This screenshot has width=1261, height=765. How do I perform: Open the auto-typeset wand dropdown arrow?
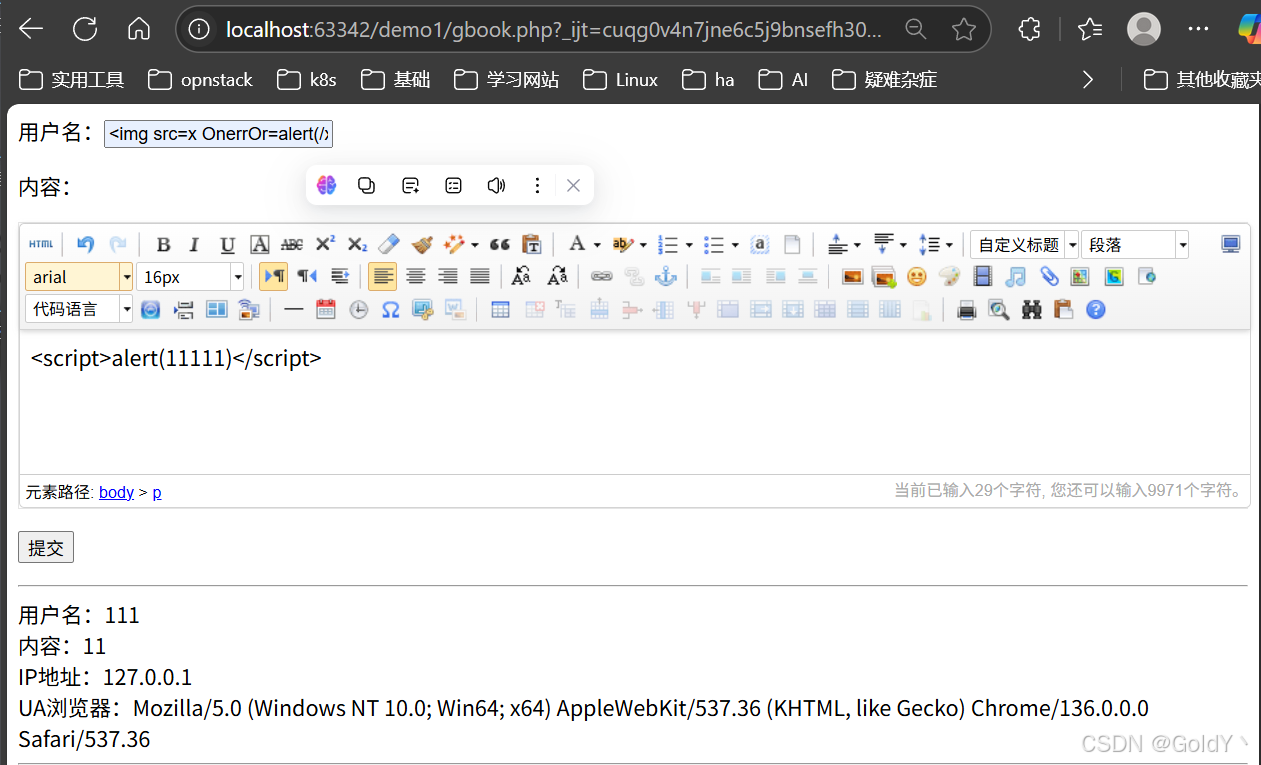coord(475,245)
